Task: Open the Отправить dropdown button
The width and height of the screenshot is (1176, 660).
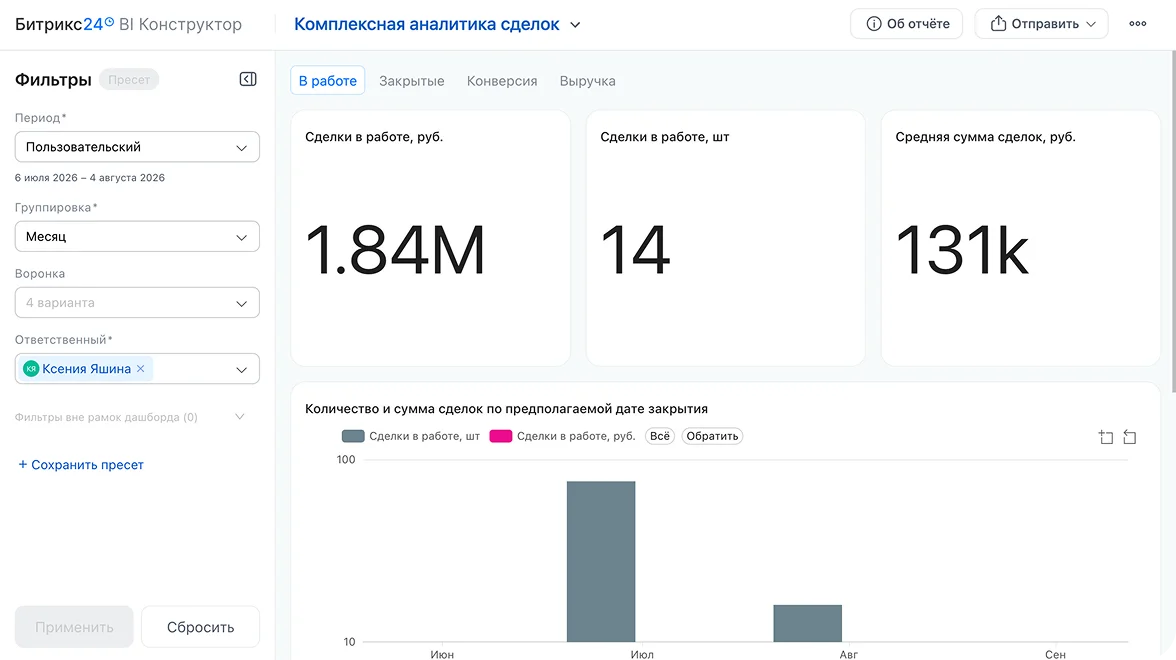Action: 1041,24
